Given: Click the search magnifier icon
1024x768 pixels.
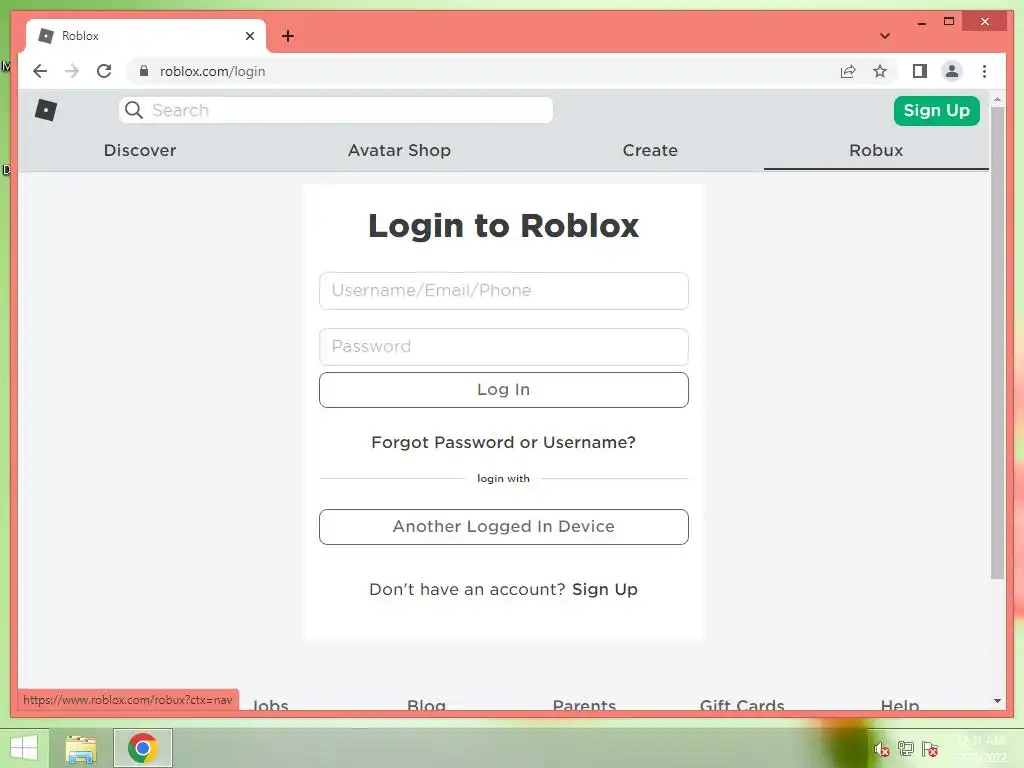Looking at the screenshot, I should pos(134,110).
